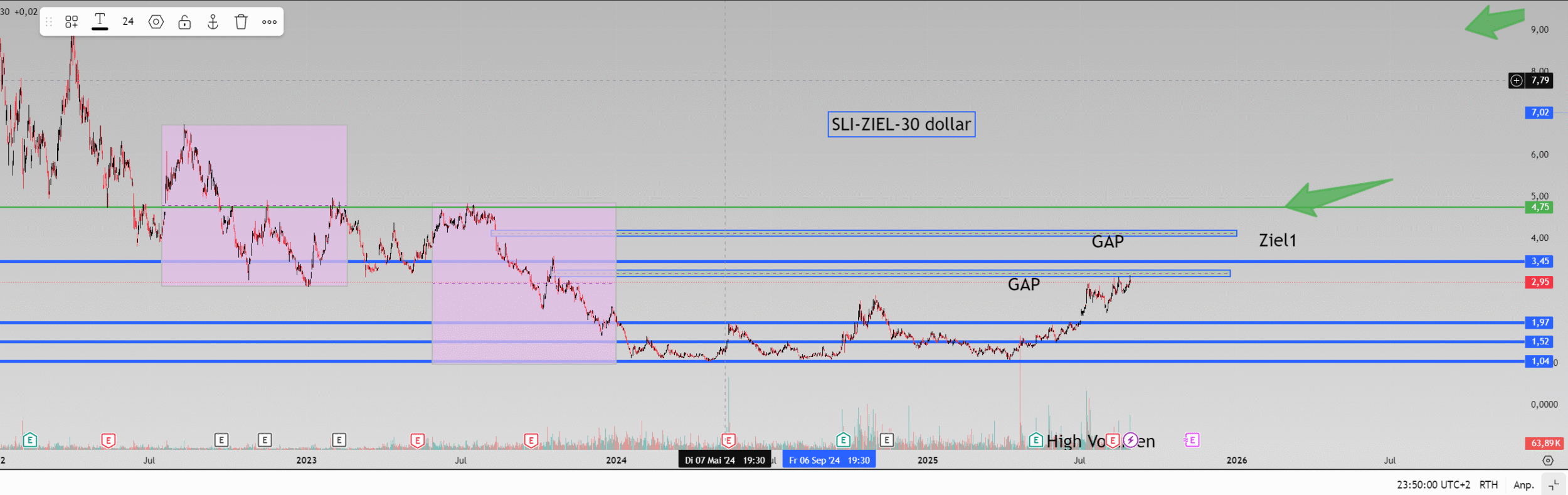The image size is (1568, 495).
Task: Open chart settings gear at time axis
Action: point(1548,460)
